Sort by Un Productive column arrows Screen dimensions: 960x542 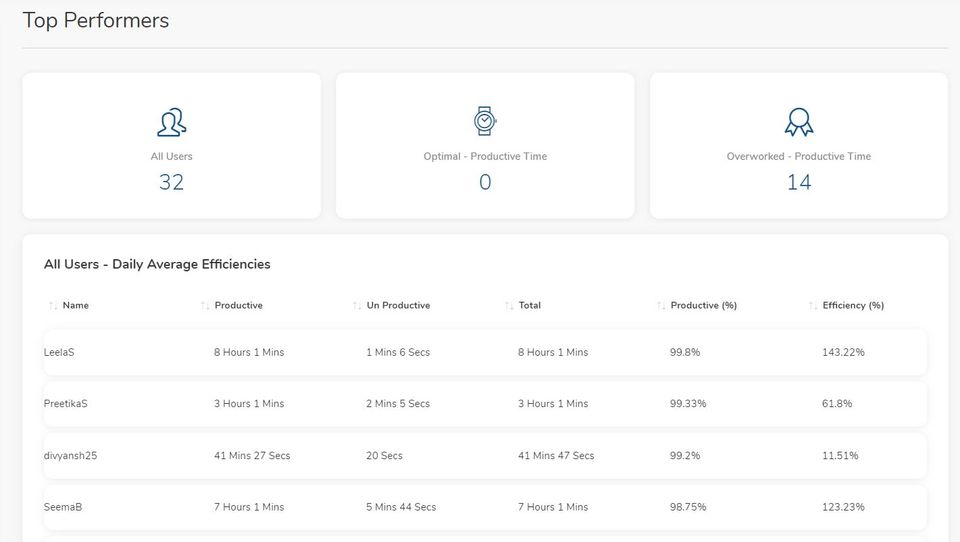click(x=357, y=305)
